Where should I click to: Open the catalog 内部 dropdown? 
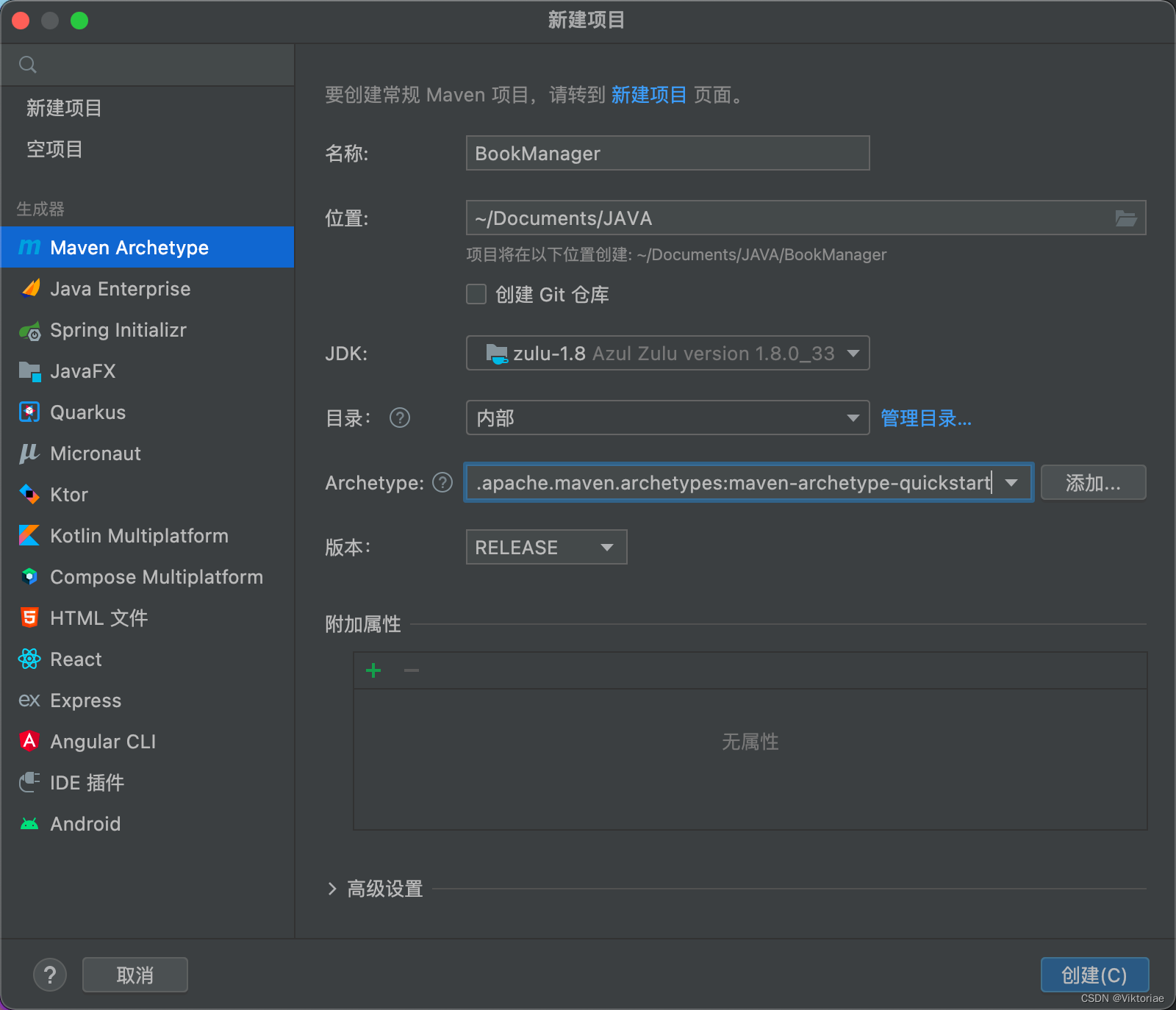668,418
